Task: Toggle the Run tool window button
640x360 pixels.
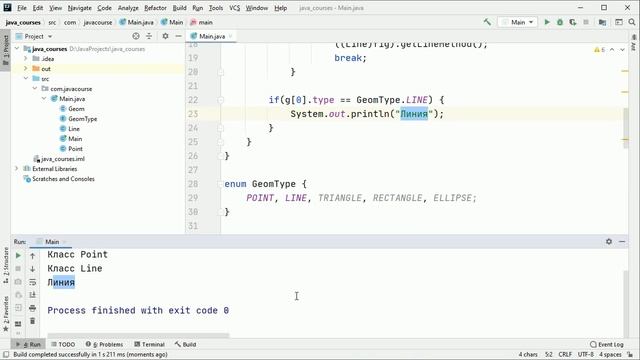Action: 29,344
